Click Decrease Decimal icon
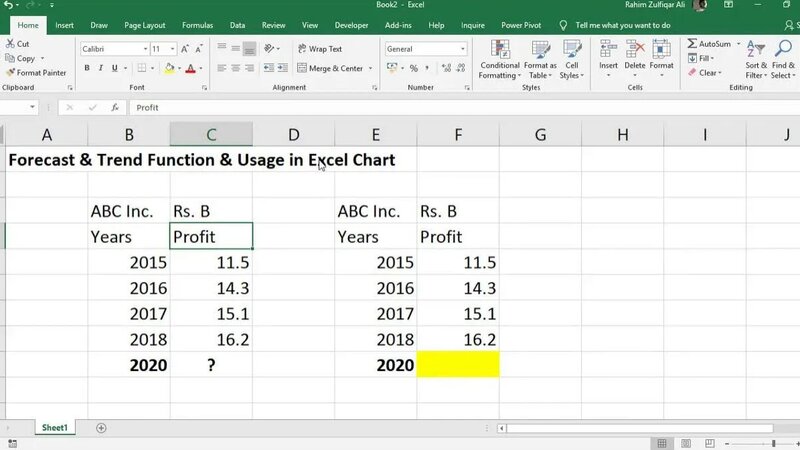The height and width of the screenshot is (450, 800). [461, 68]
